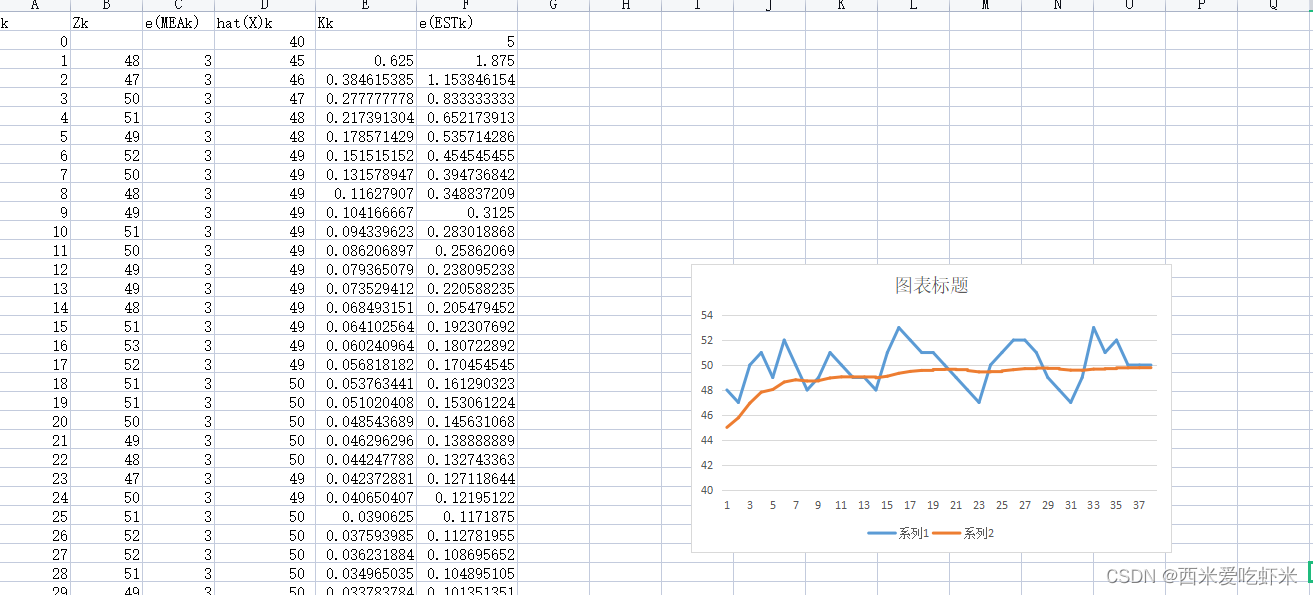Select cell containing 0.220588235
Viewport: 1313px width, 595px height.
tap(467, 288)
